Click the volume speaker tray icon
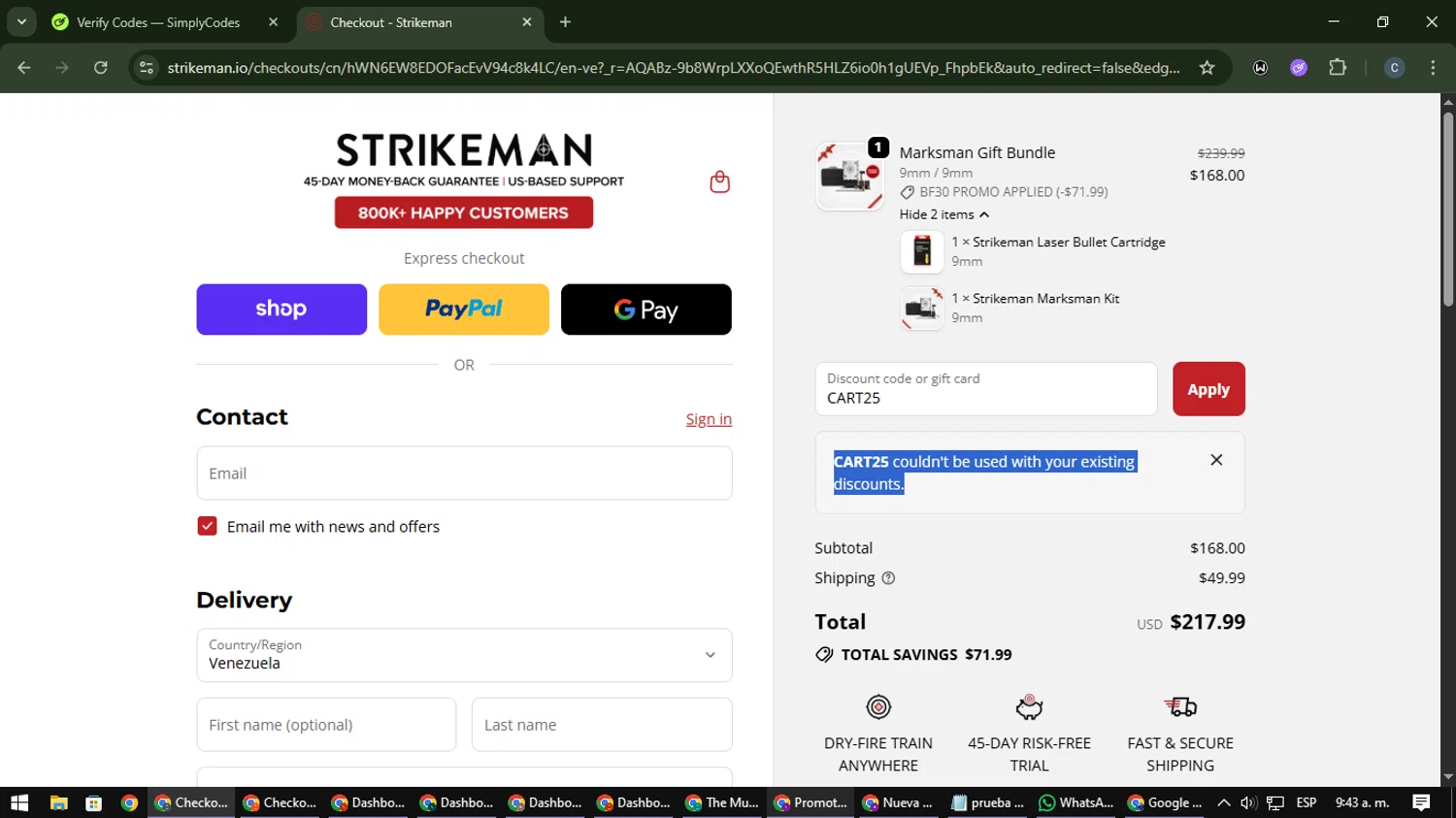 (x=1248, y=802)
